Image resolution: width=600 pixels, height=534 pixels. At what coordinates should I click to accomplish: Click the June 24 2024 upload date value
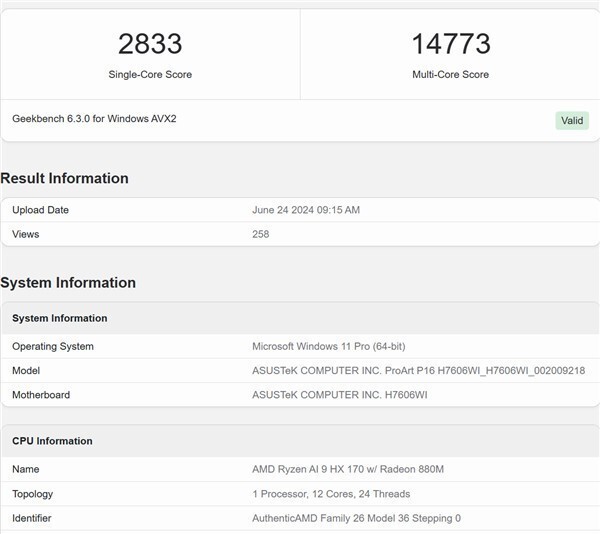click(x=306, y=210)
